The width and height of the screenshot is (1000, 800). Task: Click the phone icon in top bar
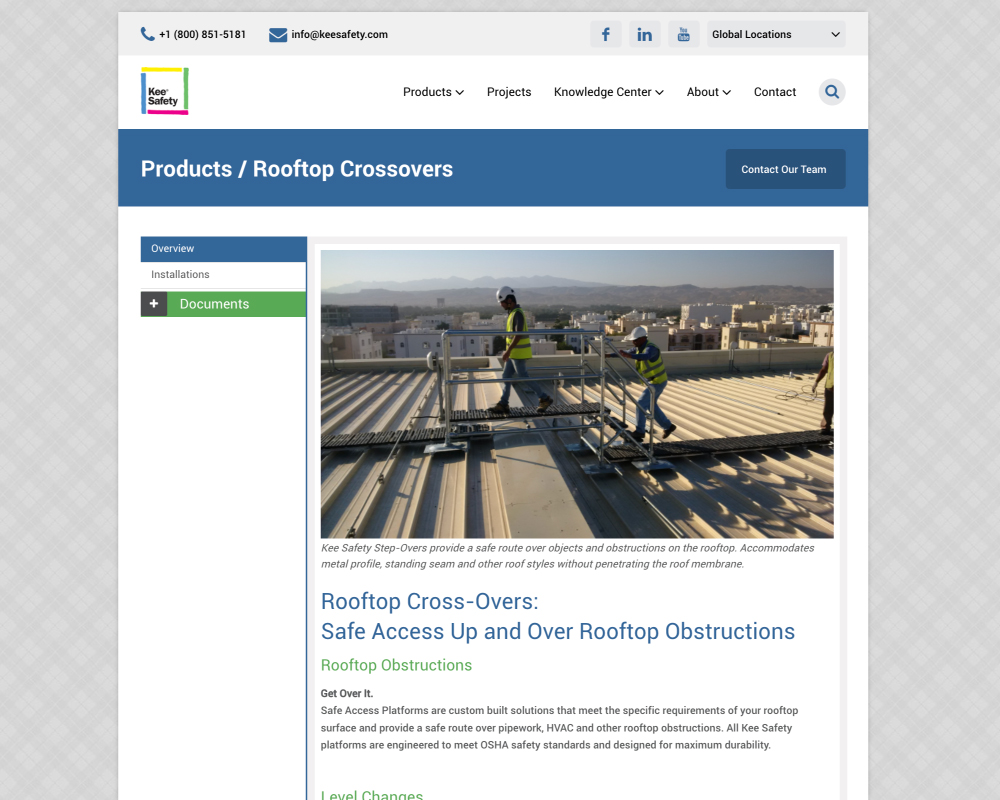[148, 34]
